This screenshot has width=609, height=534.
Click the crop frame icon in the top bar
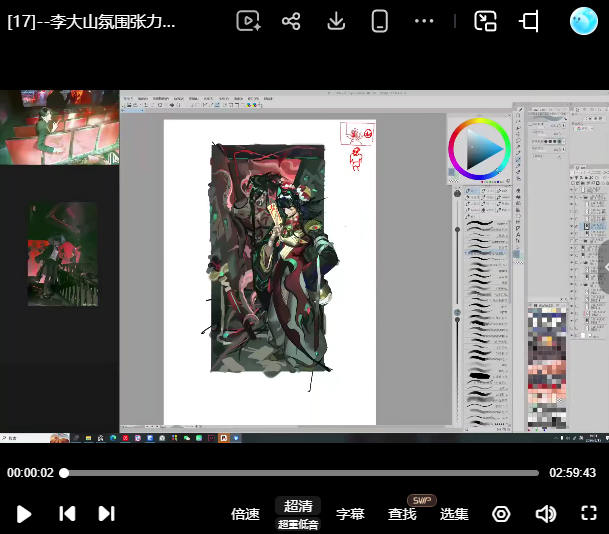529,21
